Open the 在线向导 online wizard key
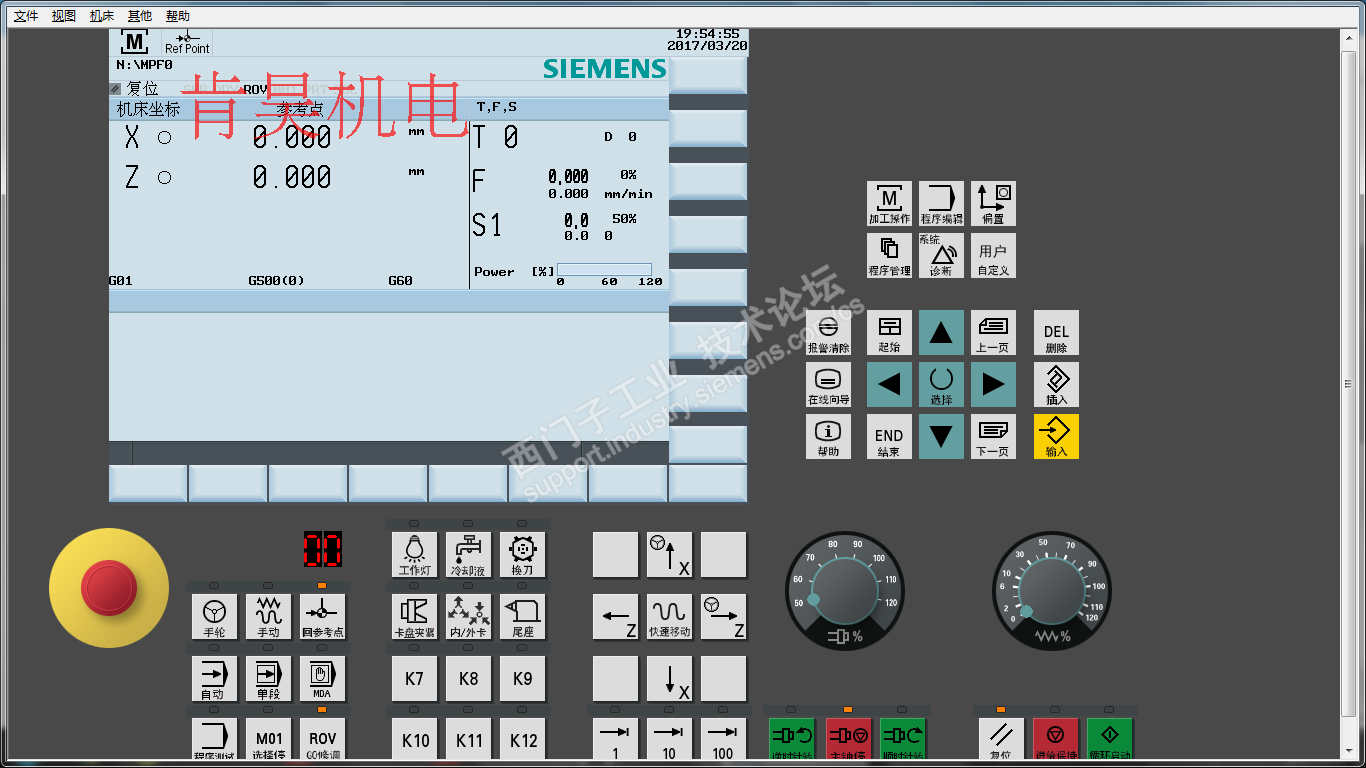The height and width of the screenshot is (768, 1366). point(828,385)
